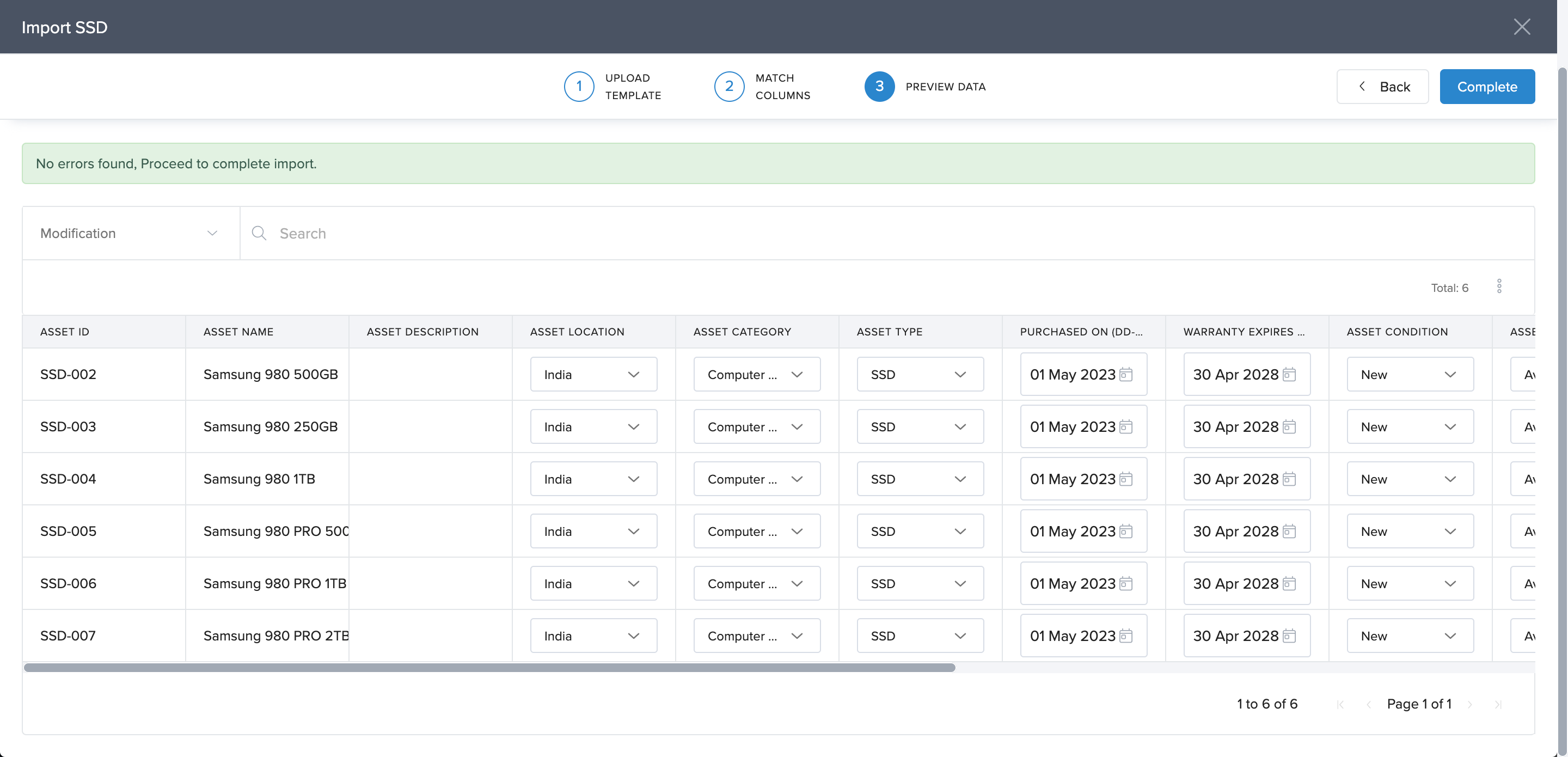Screen dimensions: 1568x757
Task: Go to Match Columns step
Action: [729, 87]
